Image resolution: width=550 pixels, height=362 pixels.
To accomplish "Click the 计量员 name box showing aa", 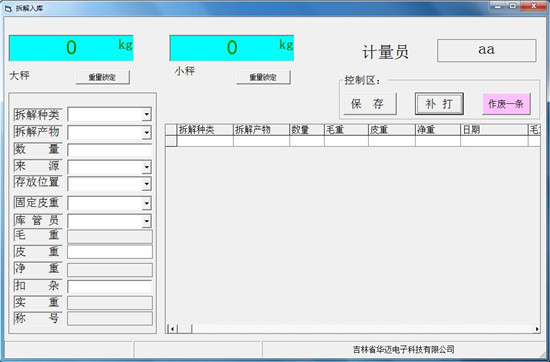I will click(487, 51).
